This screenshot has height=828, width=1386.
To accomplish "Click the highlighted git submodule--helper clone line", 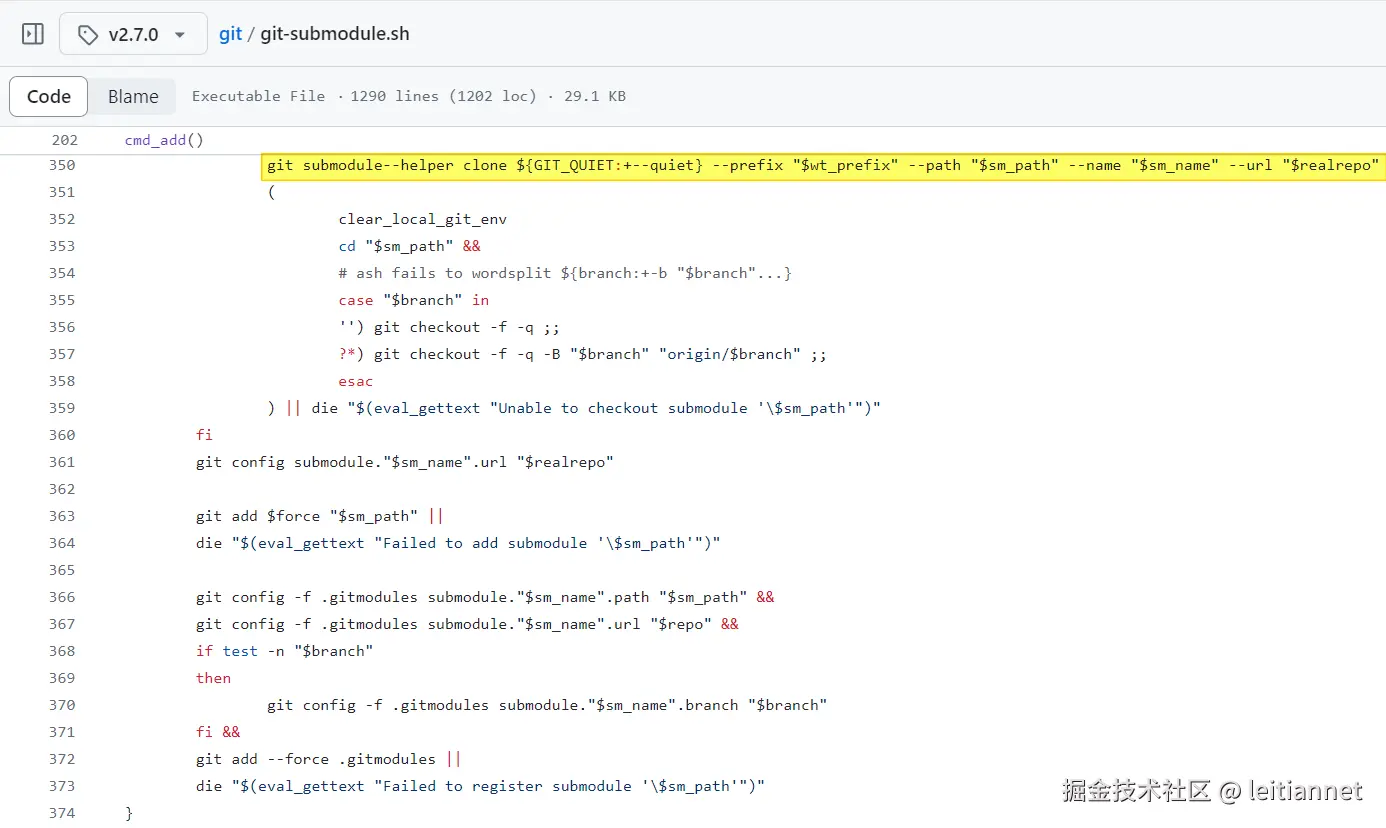I will click(x=824, y=165).
